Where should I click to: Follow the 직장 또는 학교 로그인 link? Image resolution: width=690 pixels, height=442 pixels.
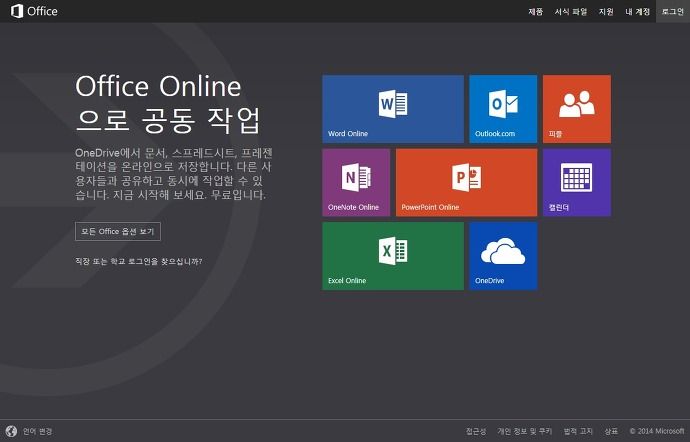click(139, 262)
